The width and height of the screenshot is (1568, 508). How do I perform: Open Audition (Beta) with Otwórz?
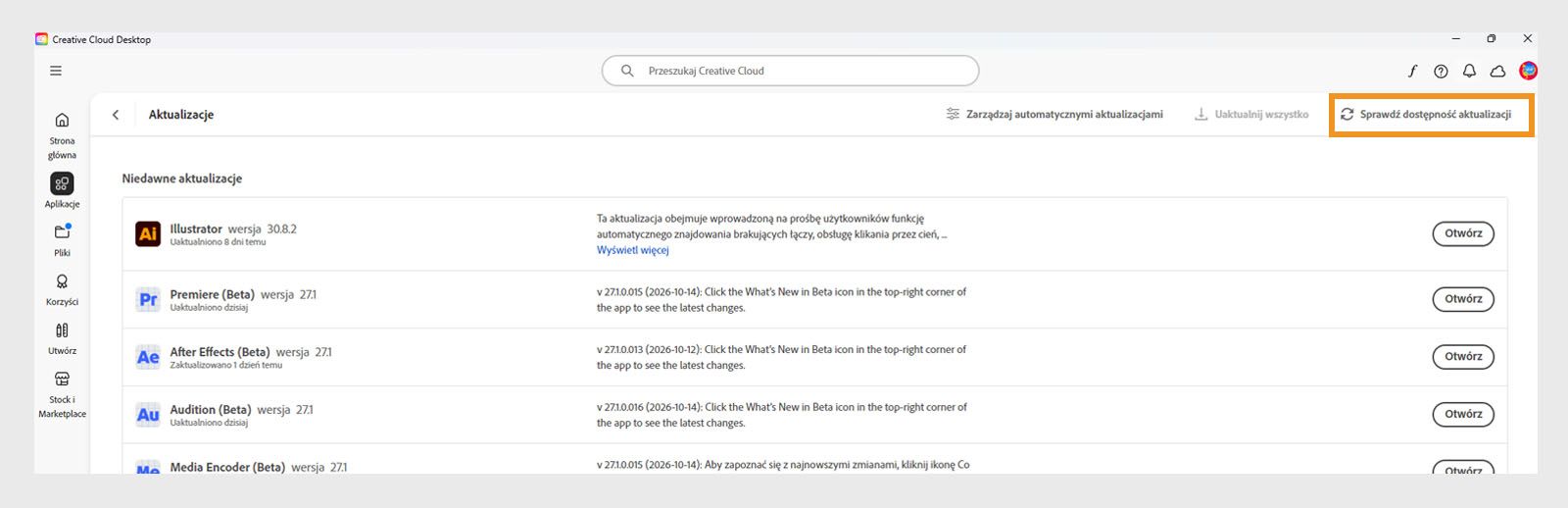pos(1463,414)
